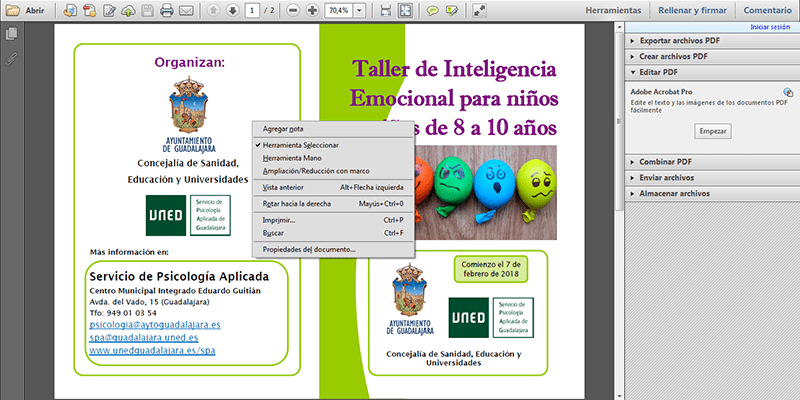Click the sign document pen icon
The width and height of the screenshot is (800, 400).
coord(109,10)
